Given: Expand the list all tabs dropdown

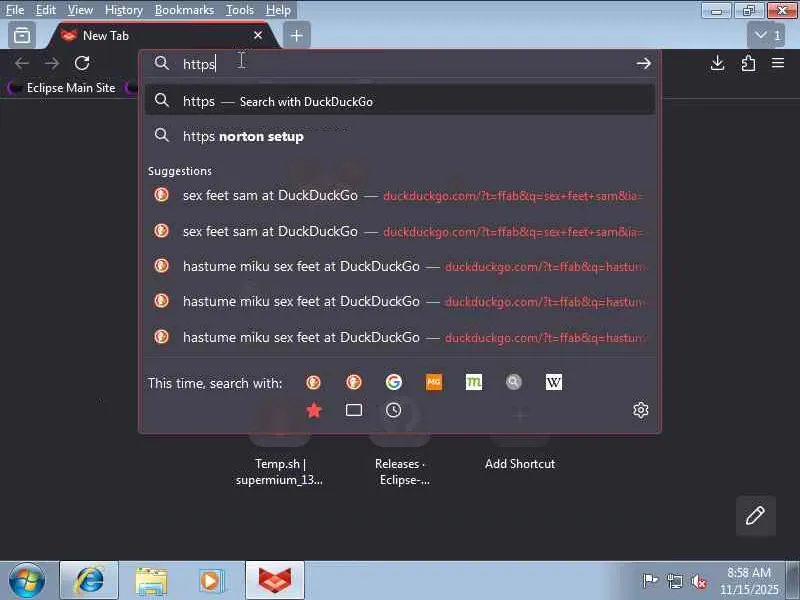Looking at the screenshot, I should [x=766, y=35].
